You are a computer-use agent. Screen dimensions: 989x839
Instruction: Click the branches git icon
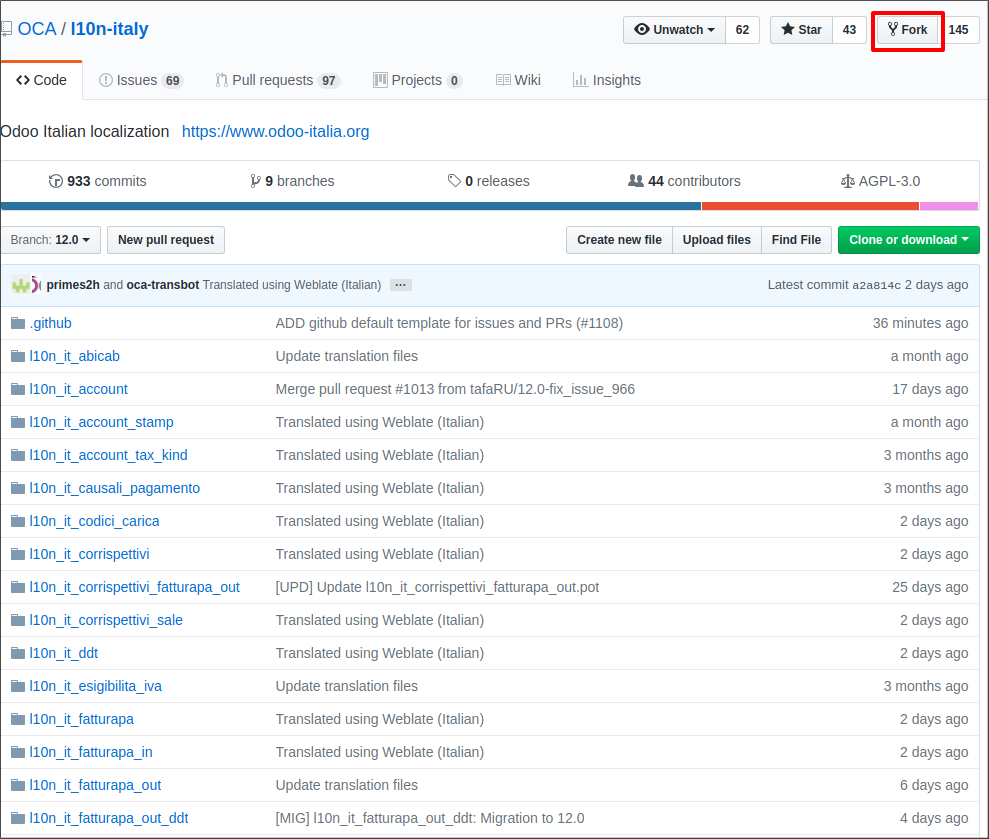coord(256,181)
